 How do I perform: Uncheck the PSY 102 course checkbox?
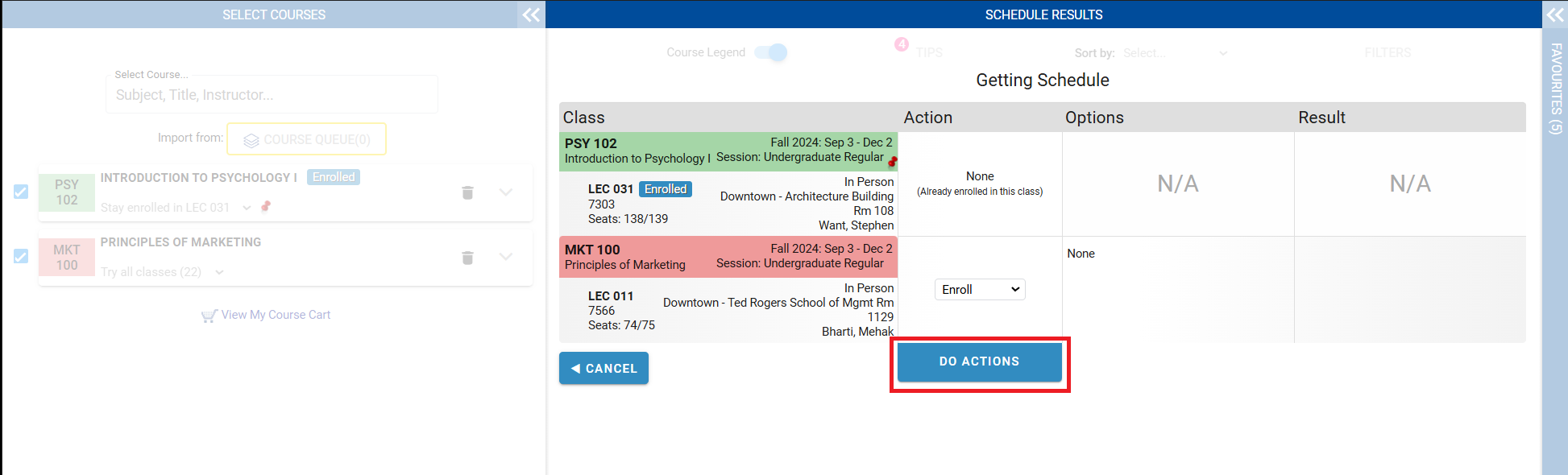click(21, 192)
